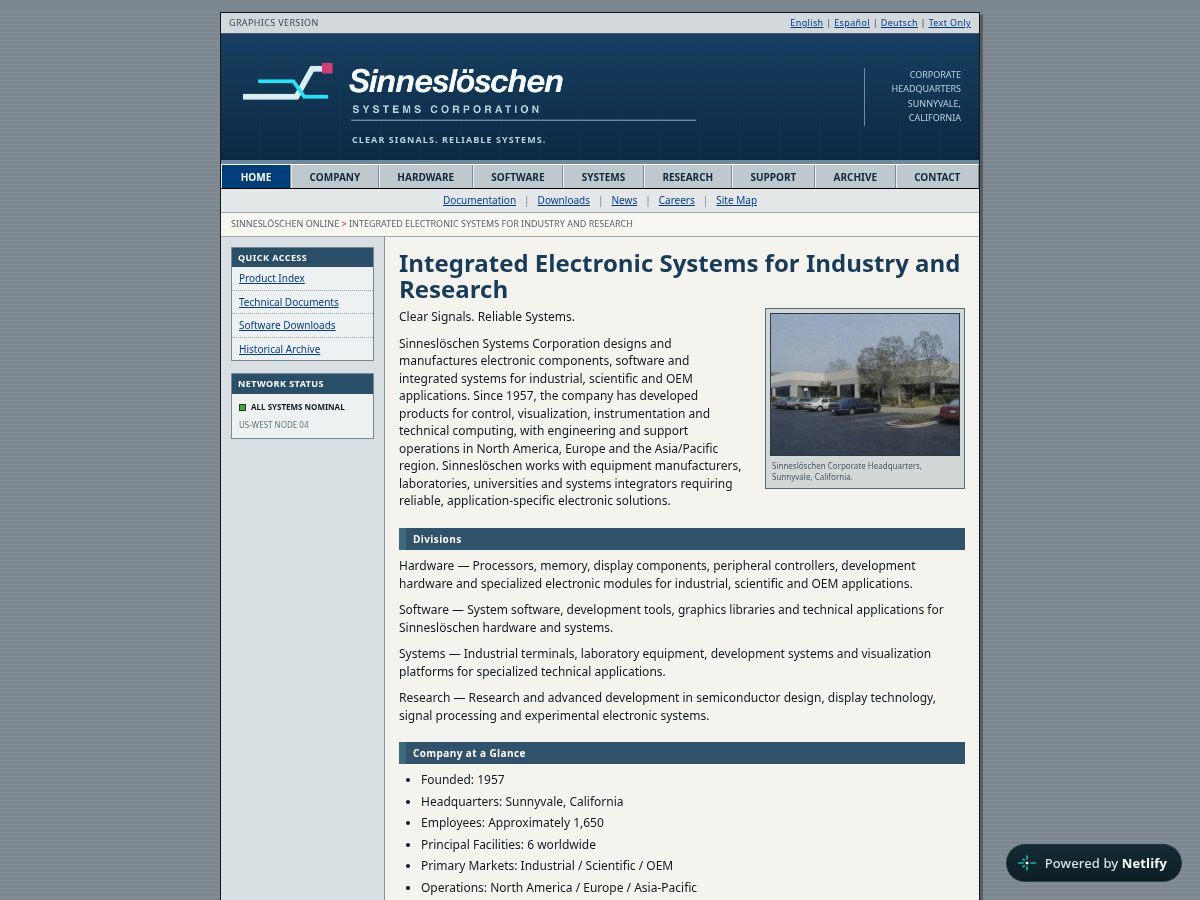Viewport: 1200px width, 900px height.
Task: Click the 'Operations: North America' list item
Action: (x=559, y=888)
